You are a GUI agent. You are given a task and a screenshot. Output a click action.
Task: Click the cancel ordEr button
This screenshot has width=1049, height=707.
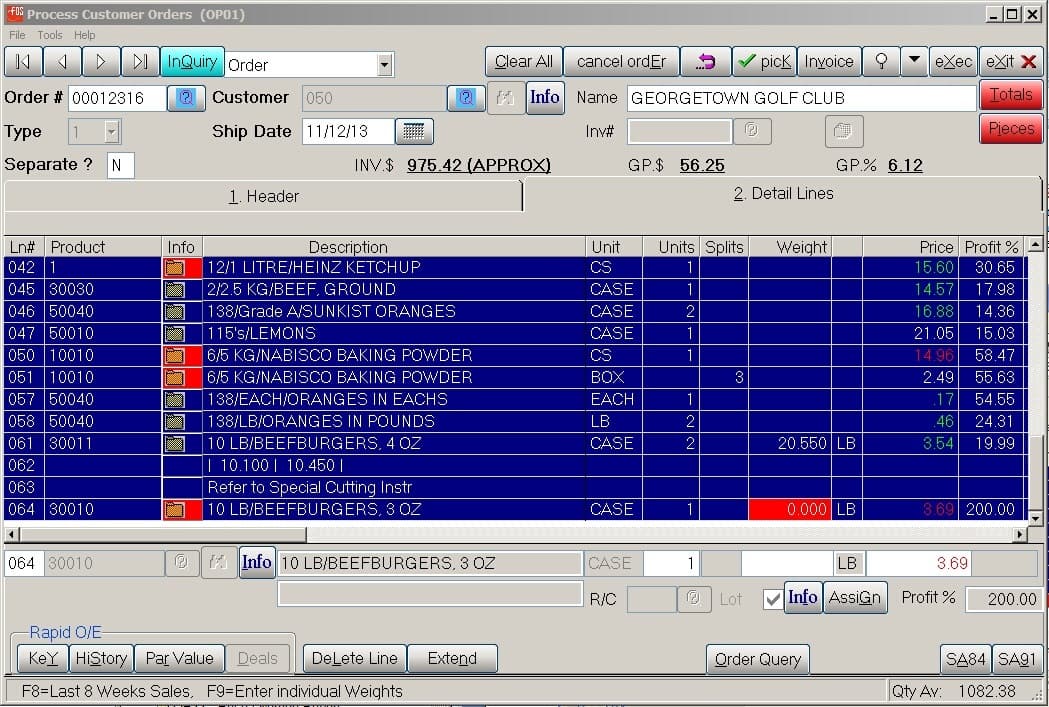[x=622, y=62]
